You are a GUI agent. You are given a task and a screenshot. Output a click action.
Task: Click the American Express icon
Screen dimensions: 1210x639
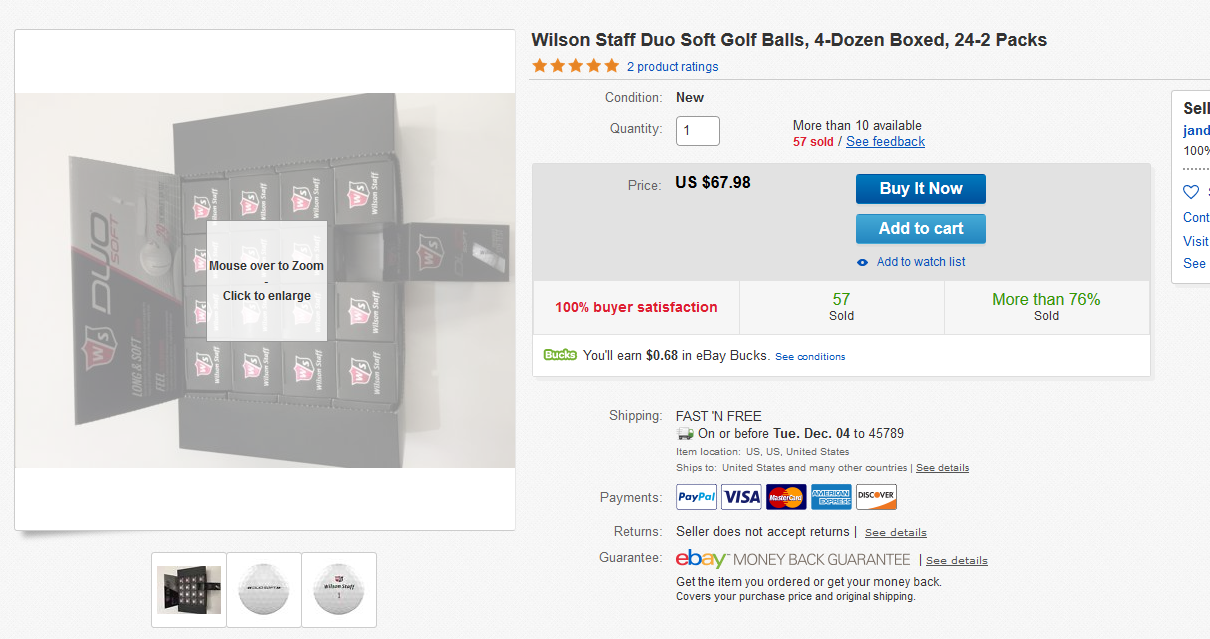[x=831, y=497]
